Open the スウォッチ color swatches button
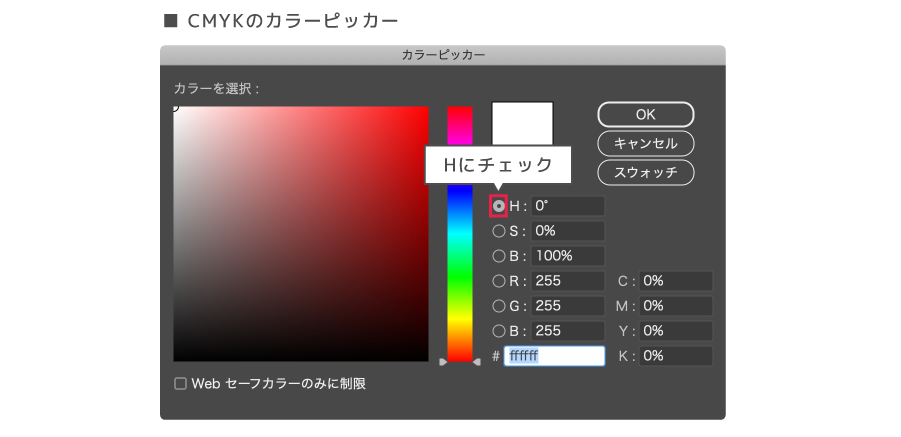Viewport: 901px width, 437px height. click(645, 172)
